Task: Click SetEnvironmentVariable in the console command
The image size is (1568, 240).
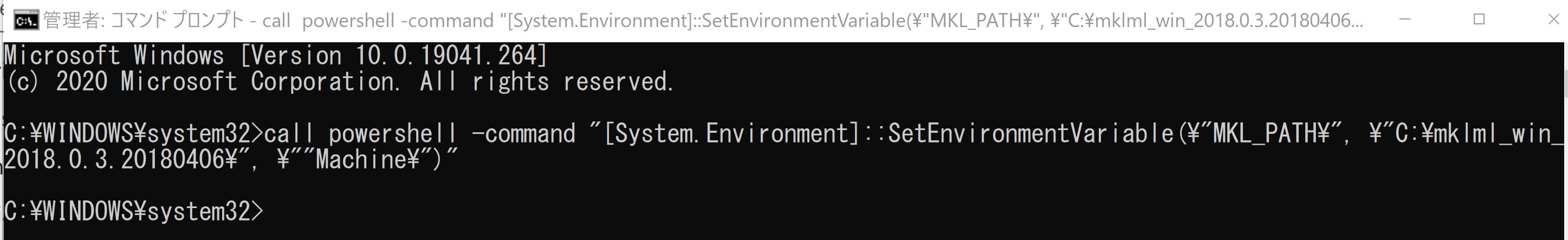Action: (1030, 133)
